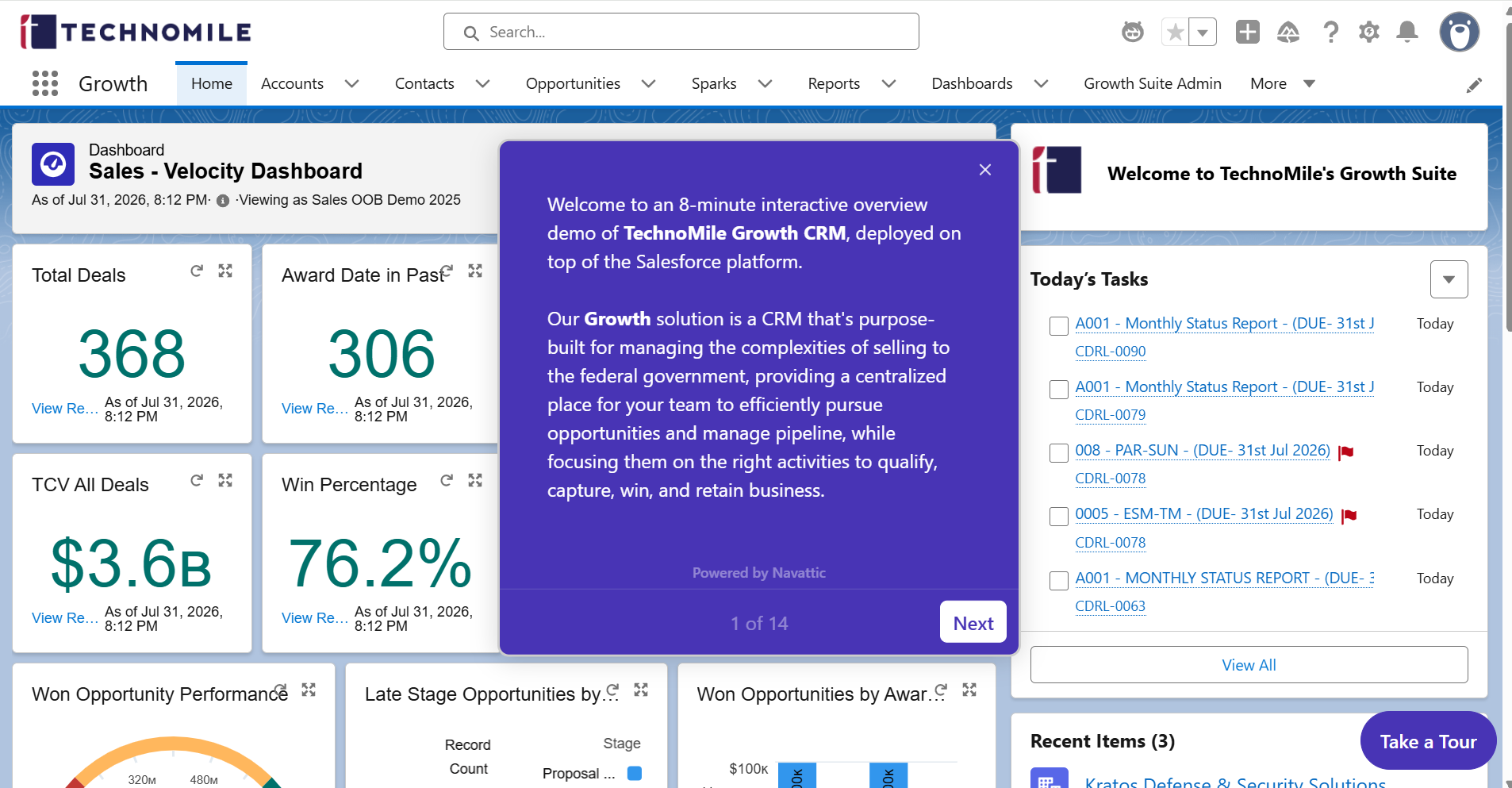This screenshot has width=1512, height=788.
Task: Click View All under Today's Tasks
Action: pos(1249,665)
